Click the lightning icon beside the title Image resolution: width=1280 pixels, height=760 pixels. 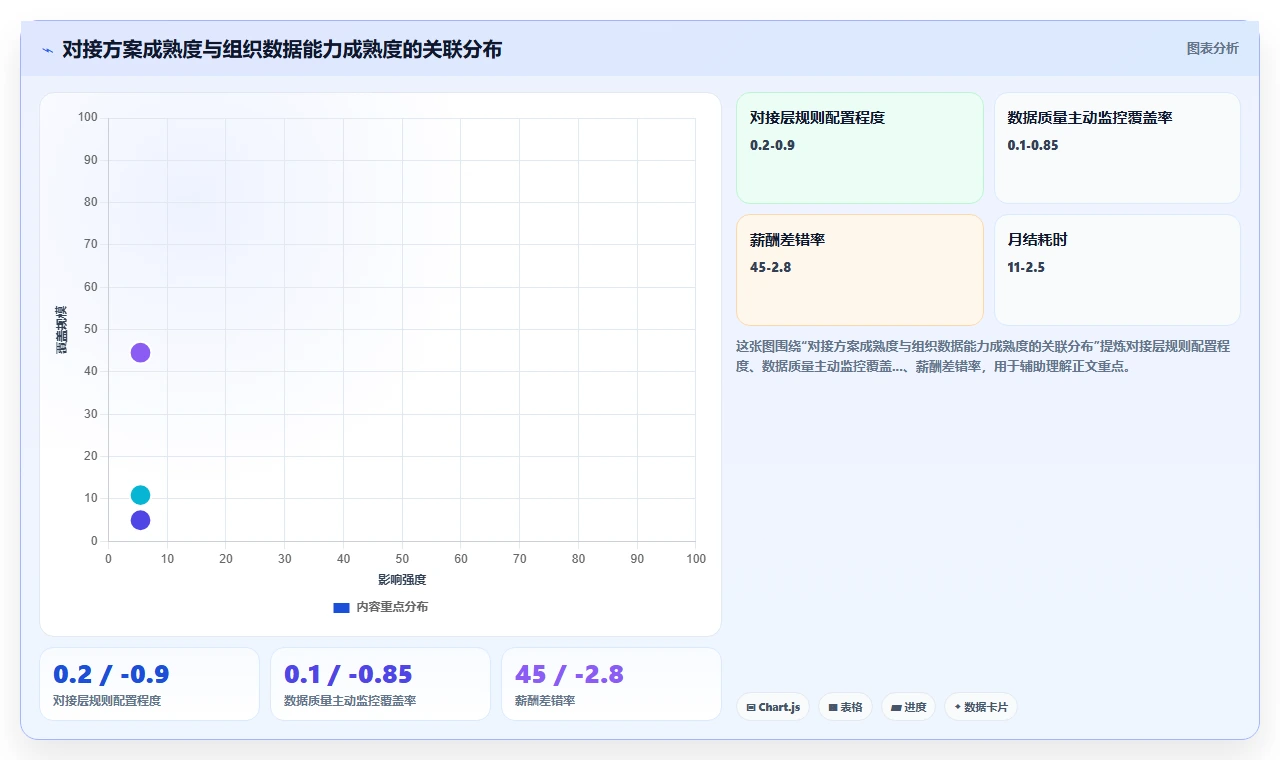47,49
